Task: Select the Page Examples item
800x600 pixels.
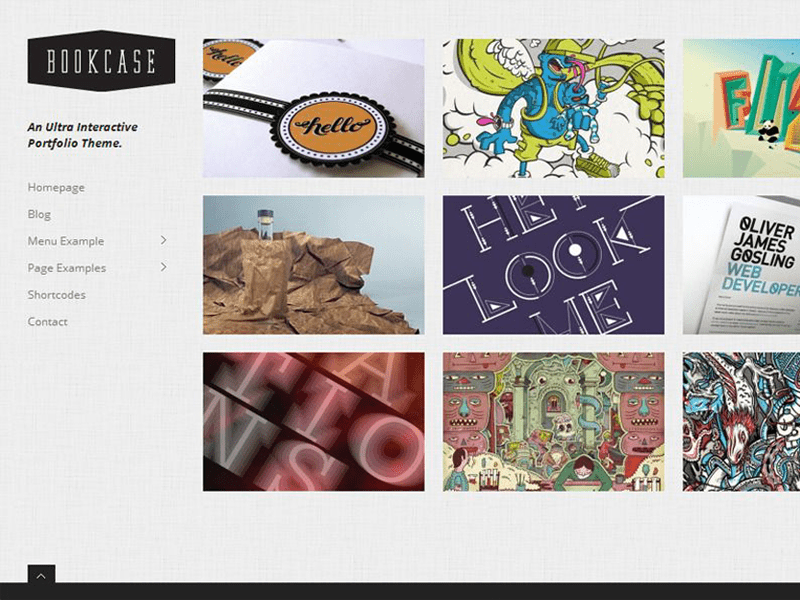Action: click(67, 268)
